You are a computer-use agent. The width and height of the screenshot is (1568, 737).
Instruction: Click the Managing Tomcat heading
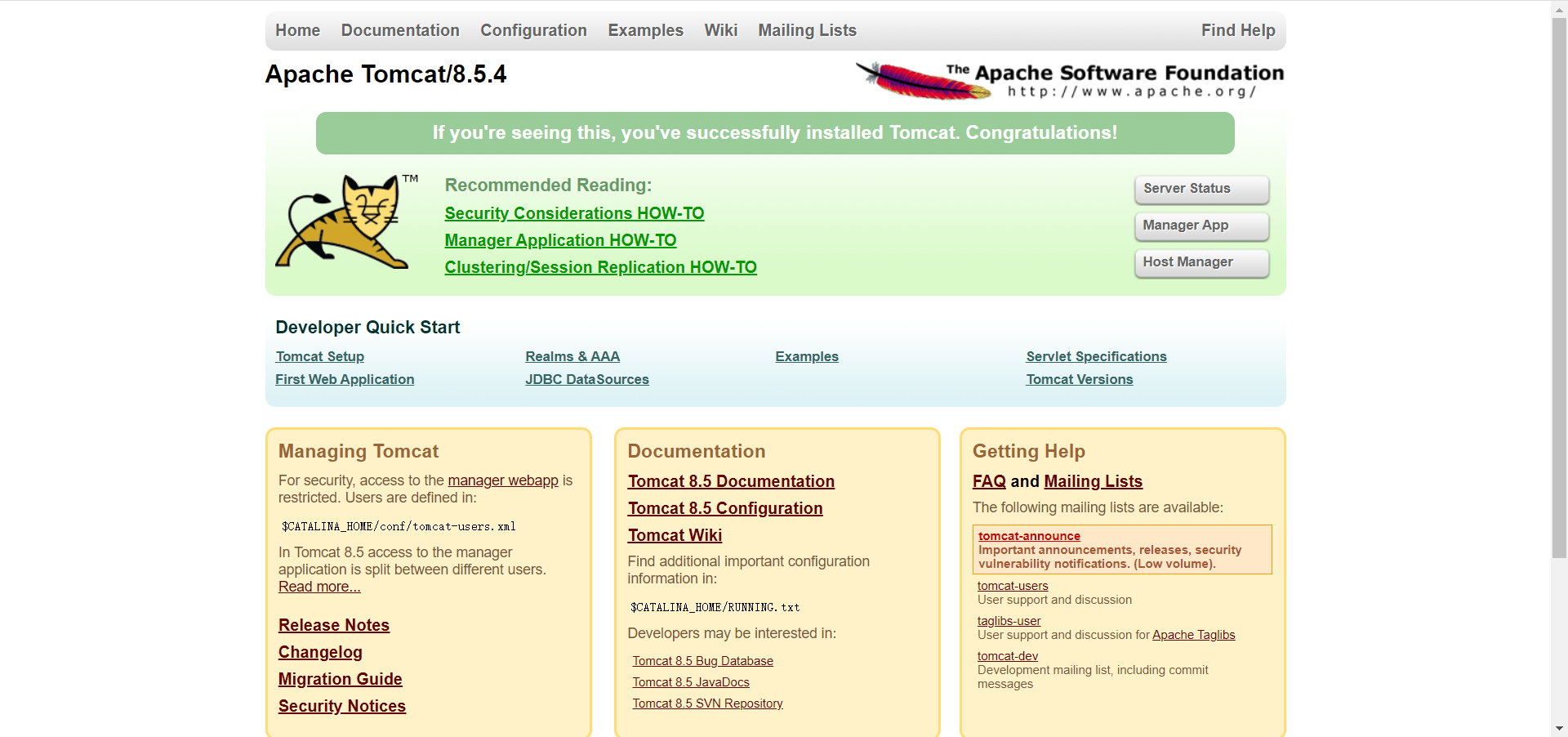pyautogui.click(x=359, y=451)
